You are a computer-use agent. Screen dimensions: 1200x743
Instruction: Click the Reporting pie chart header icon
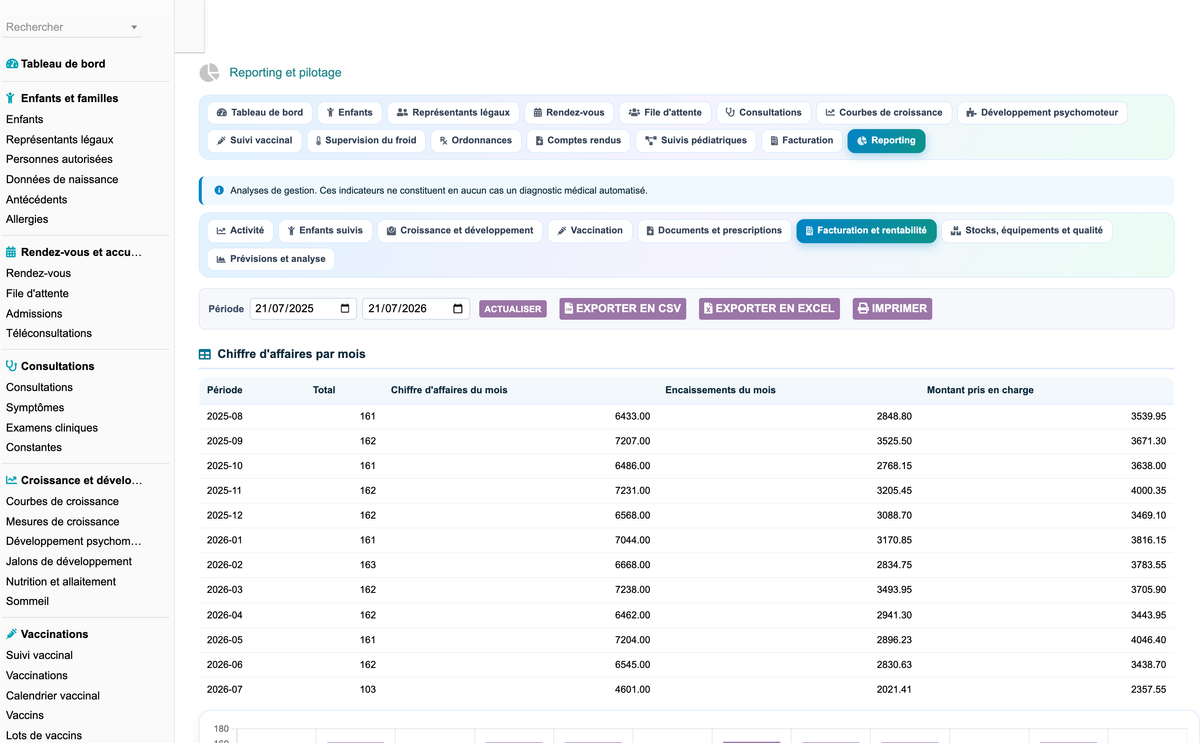[x=209, y=73]
